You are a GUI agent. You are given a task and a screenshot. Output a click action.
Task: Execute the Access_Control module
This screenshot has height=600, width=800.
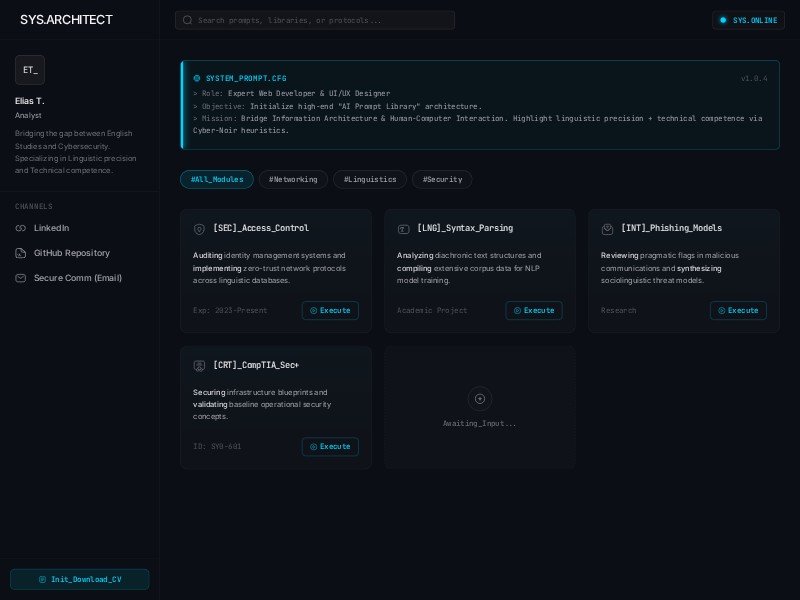pos(330,311)
